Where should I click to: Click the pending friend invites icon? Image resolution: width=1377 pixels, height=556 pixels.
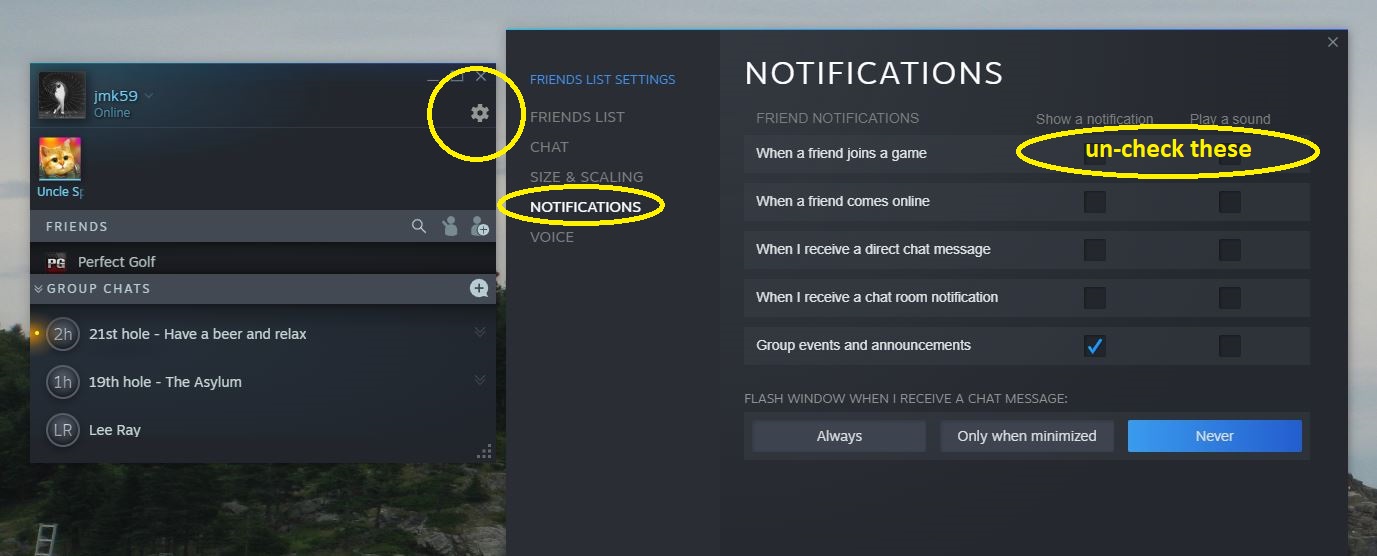(449, 227)
